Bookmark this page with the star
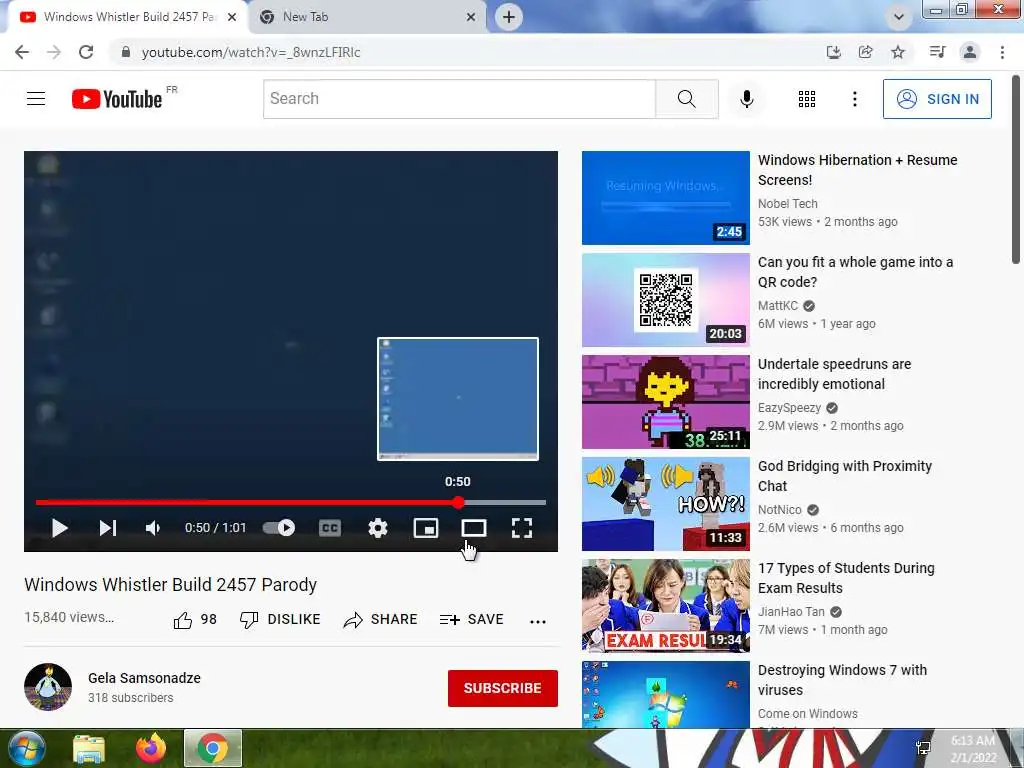This screenshot has width=1024, height=768. pyautogui.click(x=898, y=52)
